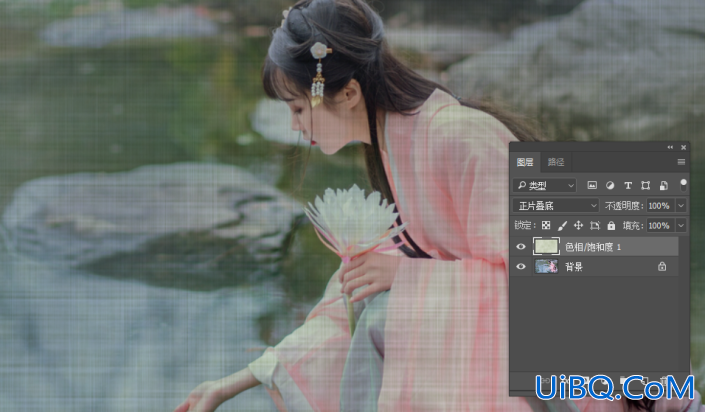Hide the 色相/饱和度 1 layer
This screenshot has height=412, width=705.
[521, 246]
